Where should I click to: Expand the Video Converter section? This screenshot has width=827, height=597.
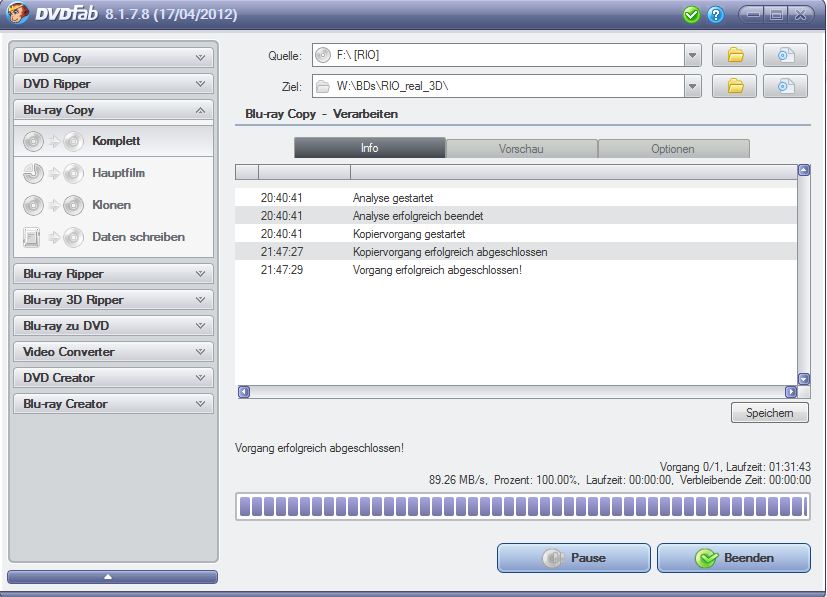click(113, 351)
